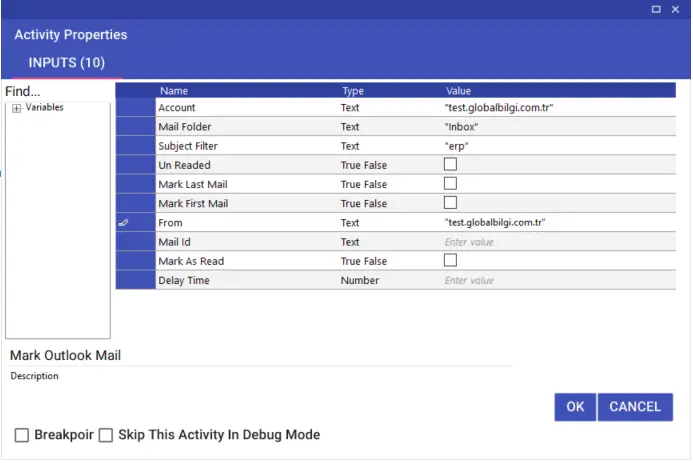Viewport: 693px width, 463px height.
Task: Check the Mark First Mail checkbox
Action: (450, 203)
